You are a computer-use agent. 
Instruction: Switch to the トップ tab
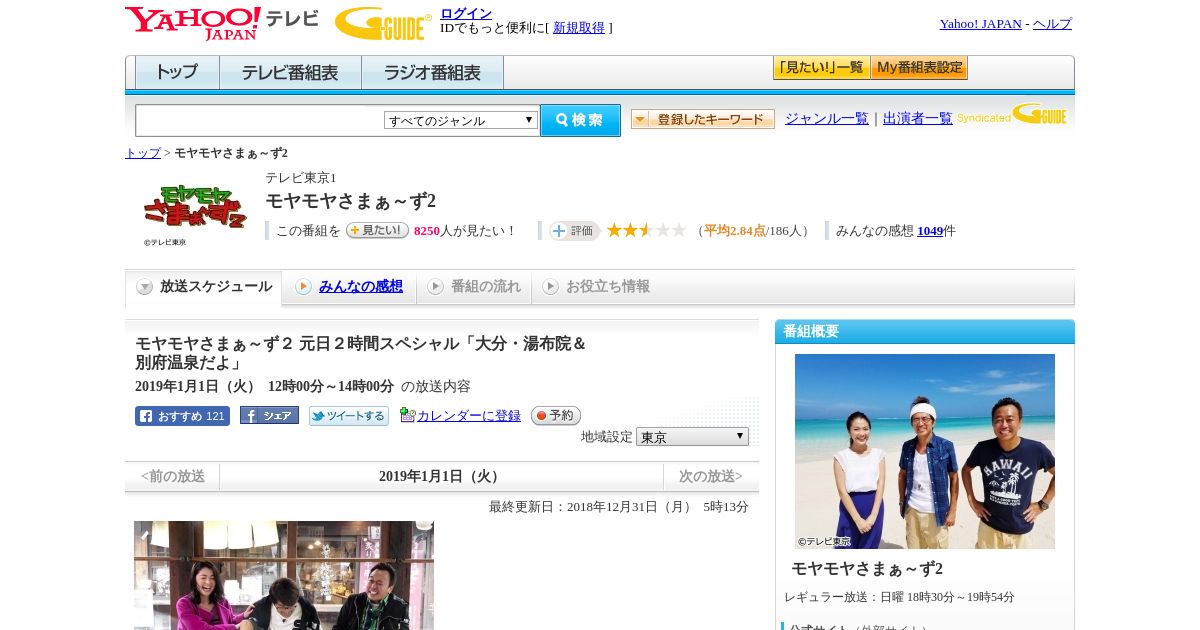click(177, 72)
